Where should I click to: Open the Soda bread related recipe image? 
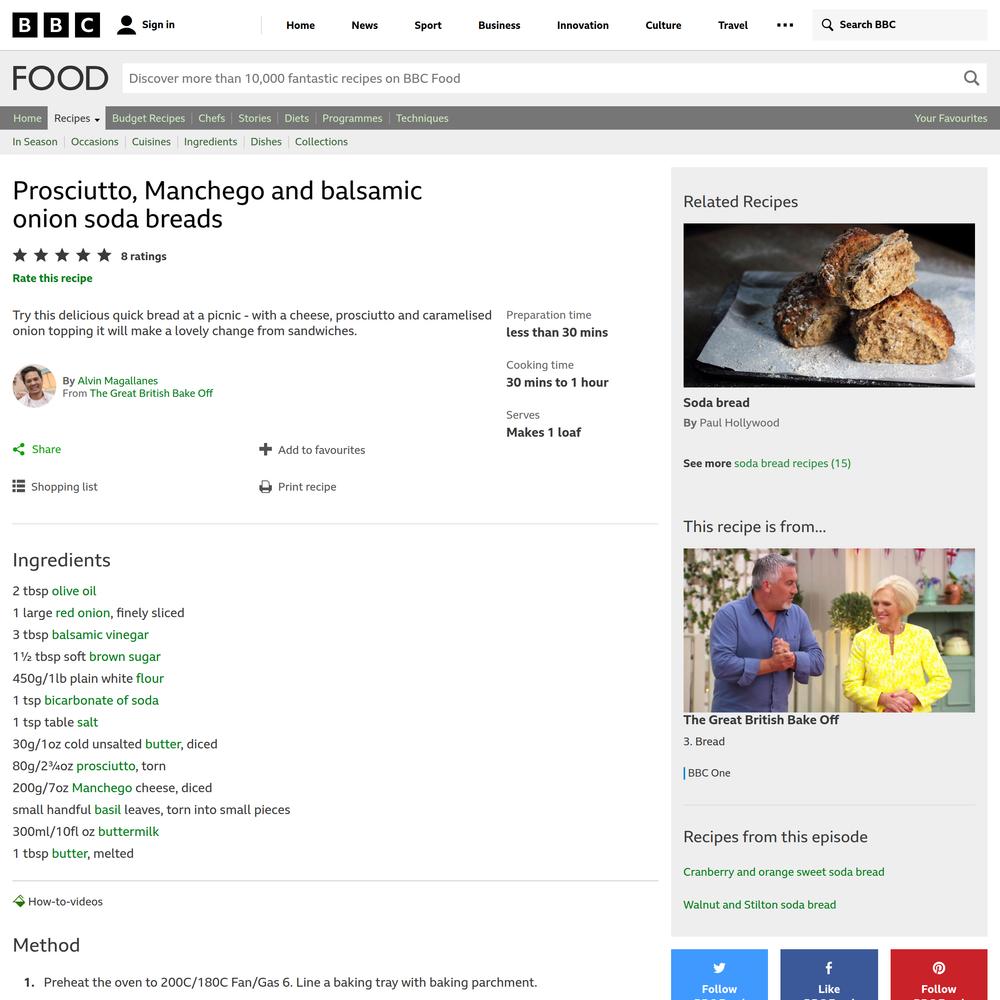pyautogui.click(x=829, y=305)
